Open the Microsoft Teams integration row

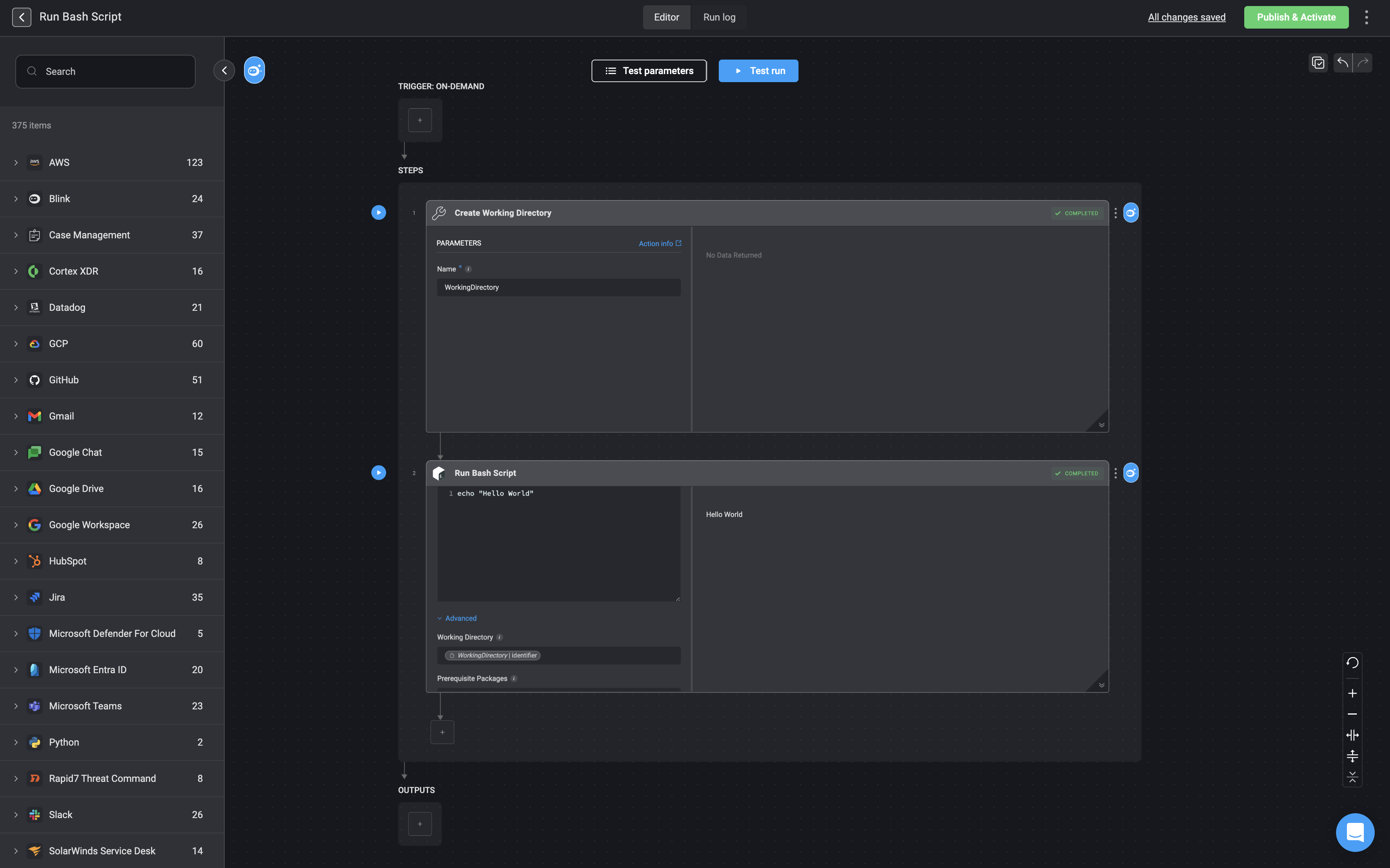click(112, 706)
